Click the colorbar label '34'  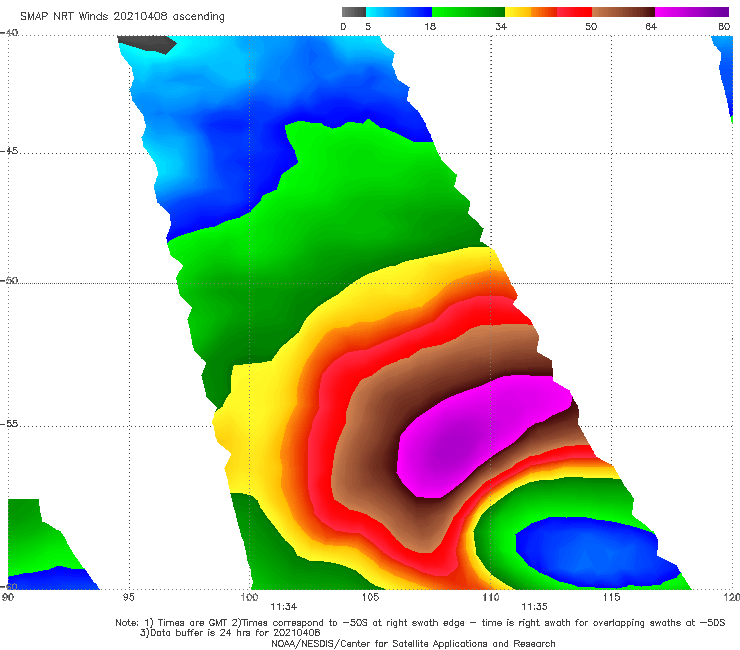pos(501,27)
